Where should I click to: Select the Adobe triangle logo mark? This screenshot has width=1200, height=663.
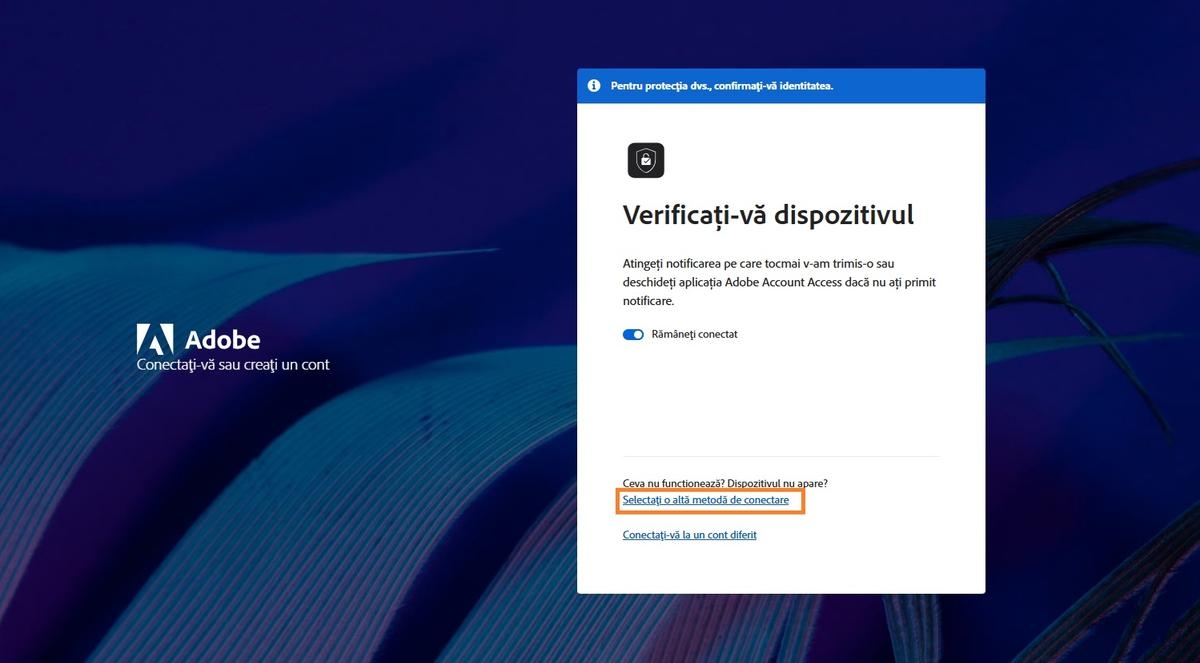157,340
